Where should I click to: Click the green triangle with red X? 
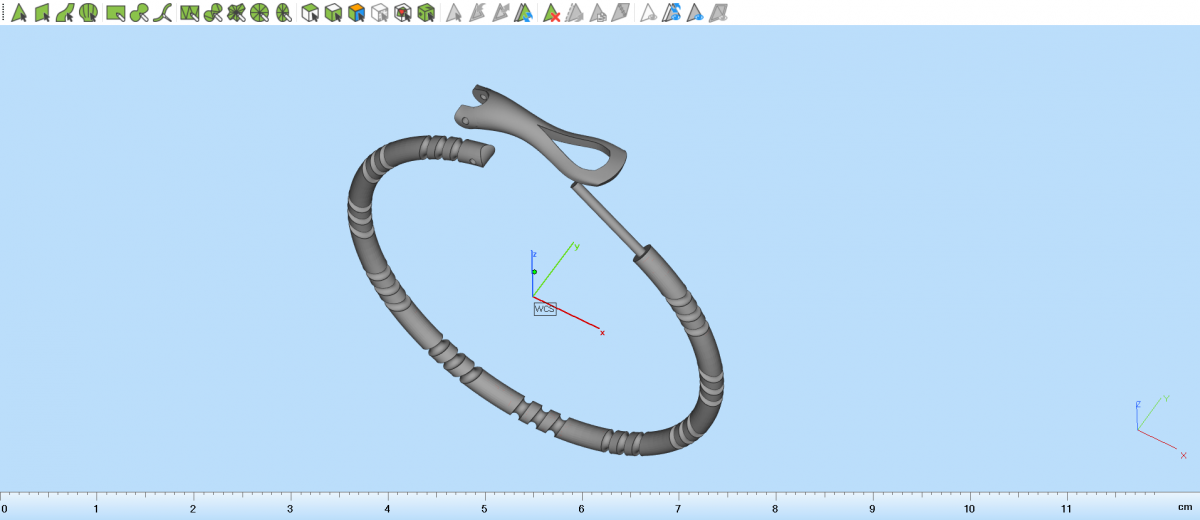(550, 13)
